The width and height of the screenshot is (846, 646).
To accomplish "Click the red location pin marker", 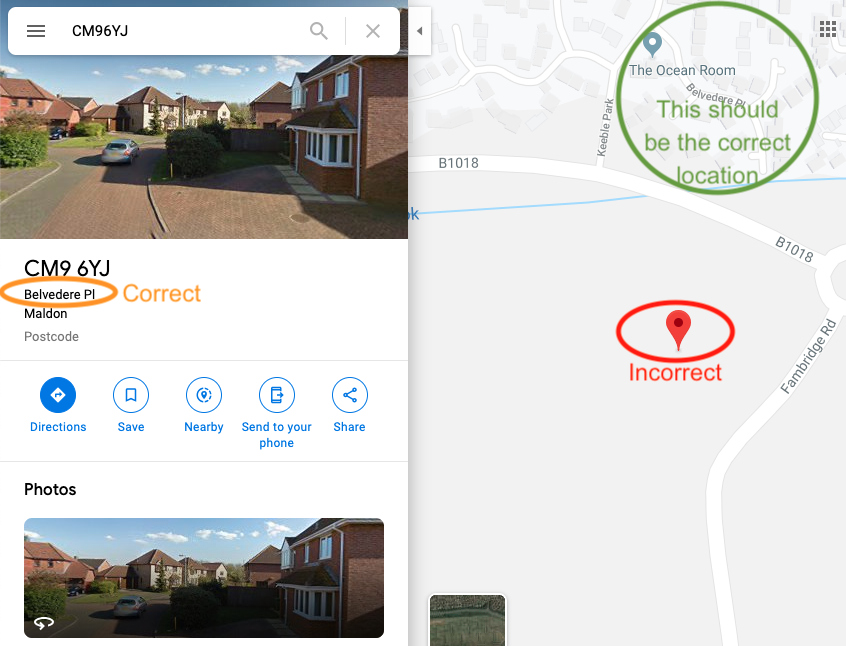I will point(678,330).
